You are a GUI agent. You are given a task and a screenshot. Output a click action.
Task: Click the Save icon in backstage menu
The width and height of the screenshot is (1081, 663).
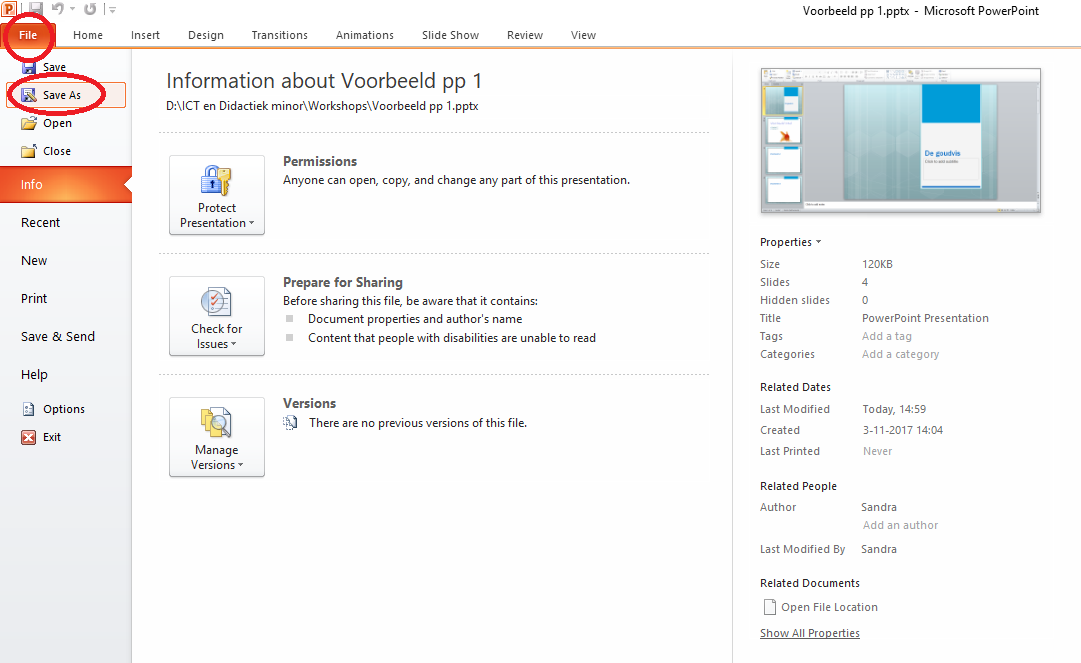tap(29, 67)
